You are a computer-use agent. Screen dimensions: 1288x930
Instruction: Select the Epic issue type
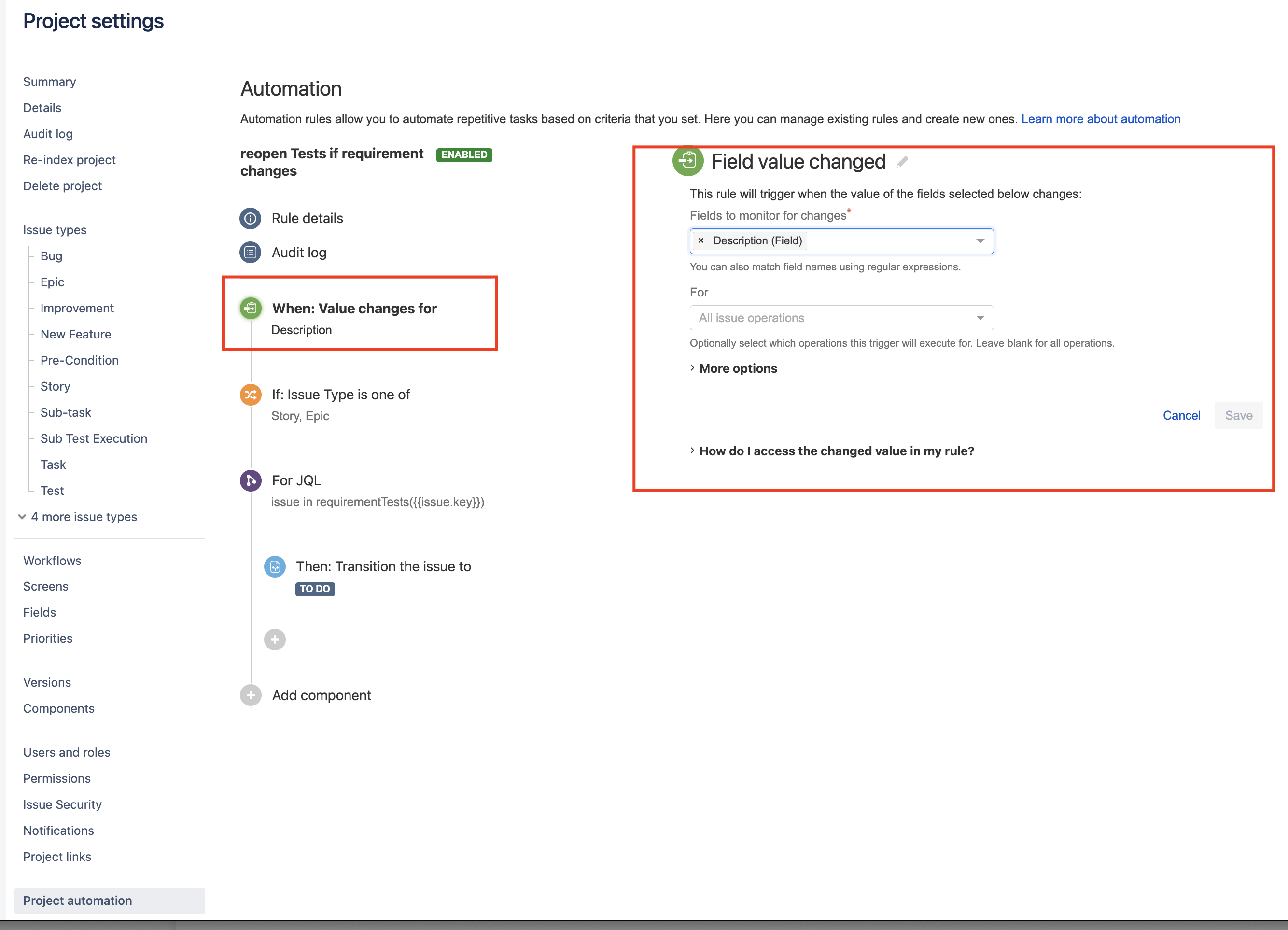52,282
